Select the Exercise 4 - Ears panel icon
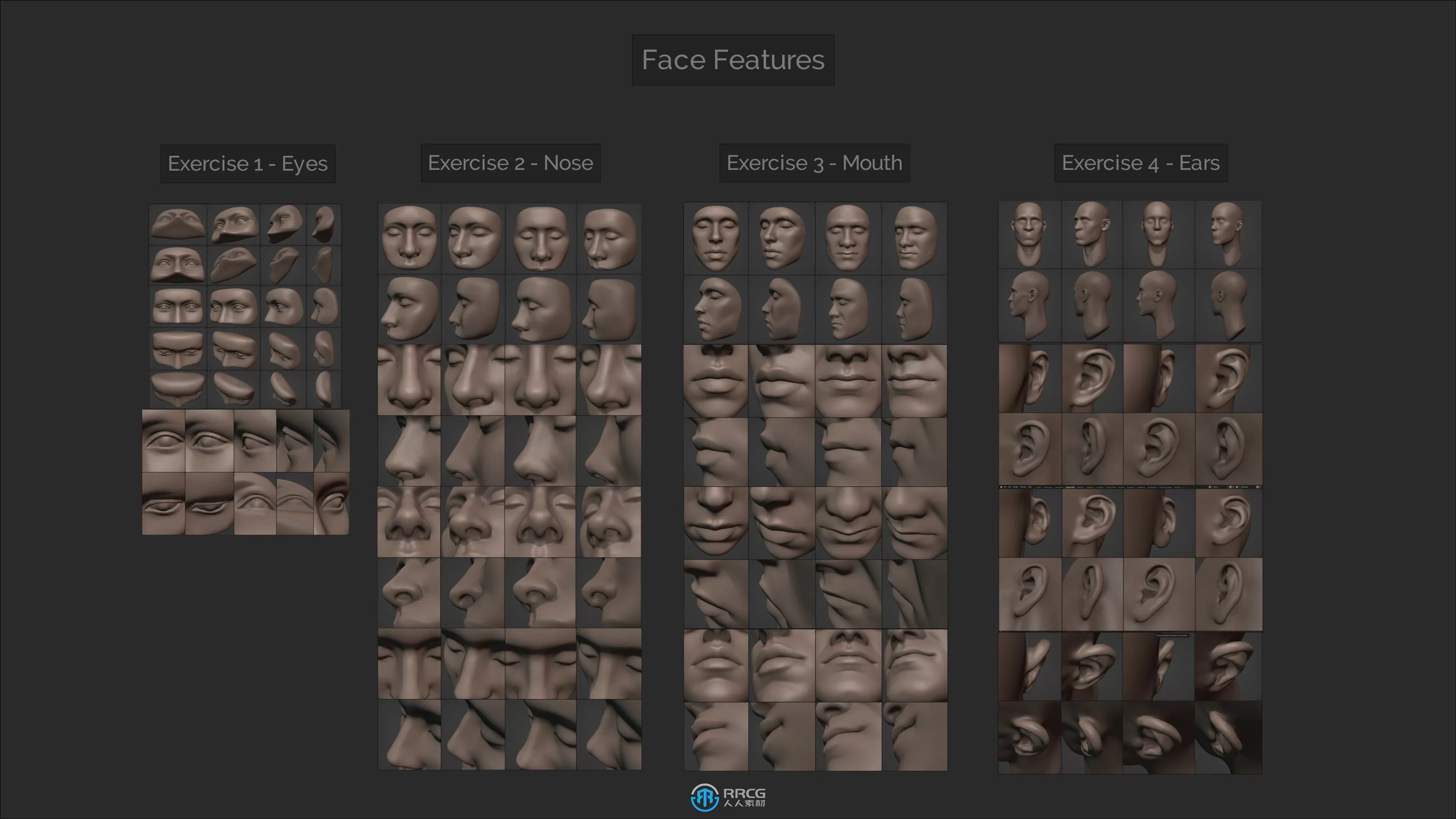Viewport: 1456px width, 819px height. (1141, 163)
